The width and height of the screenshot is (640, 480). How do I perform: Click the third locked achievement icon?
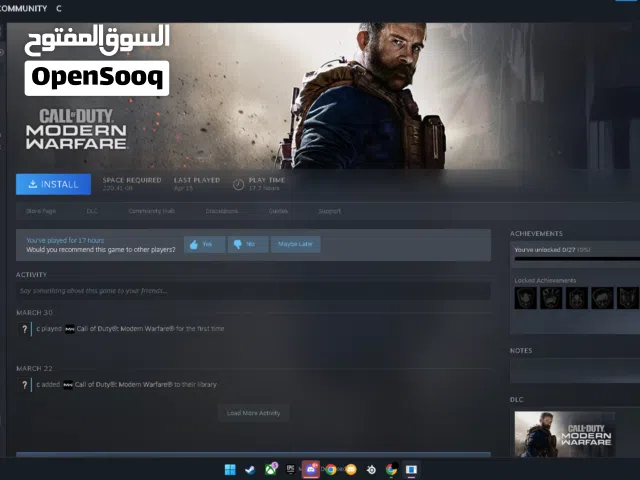(577, 298)
